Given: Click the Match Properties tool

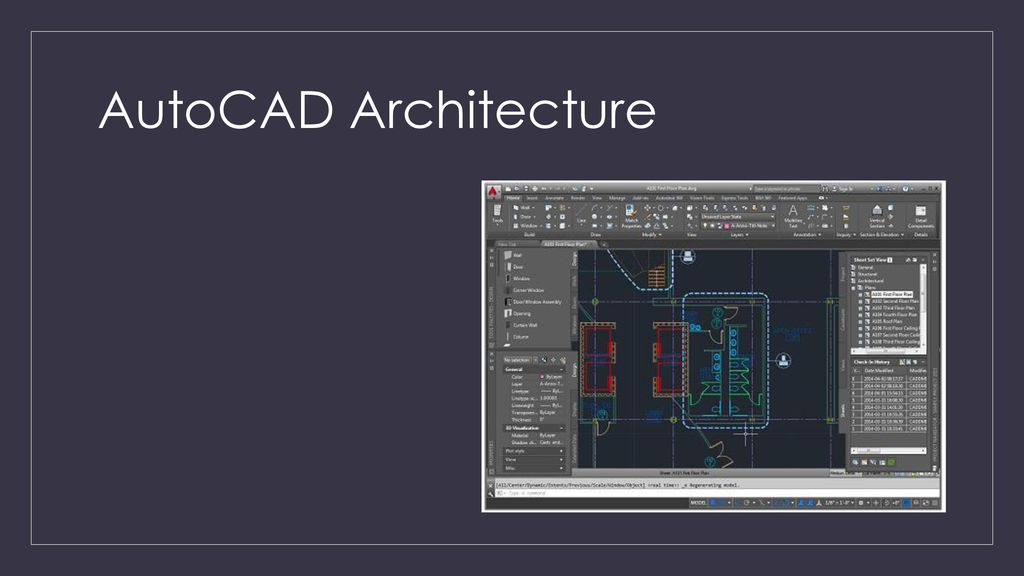Looking at the screenshot, I should [x=631, y=216].
